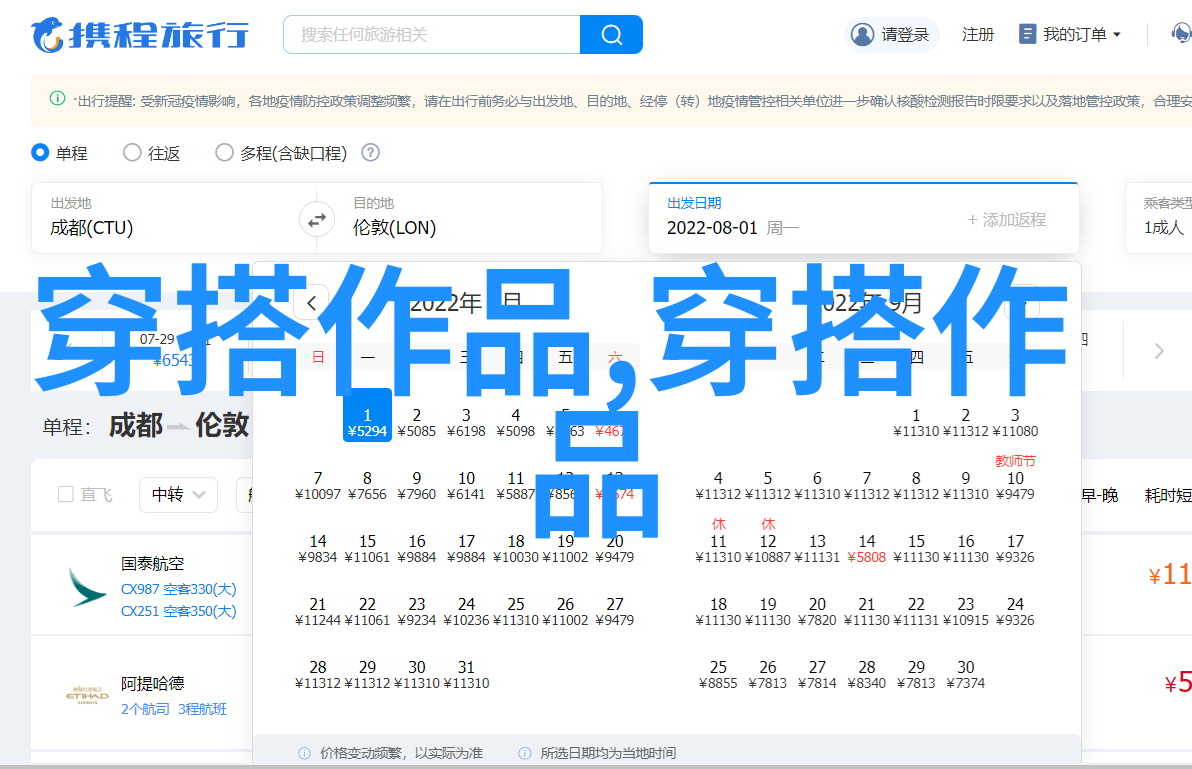Select September 10 Teachers' Day ¥9479
1192x769 pixels.
tap(1015, 479)
